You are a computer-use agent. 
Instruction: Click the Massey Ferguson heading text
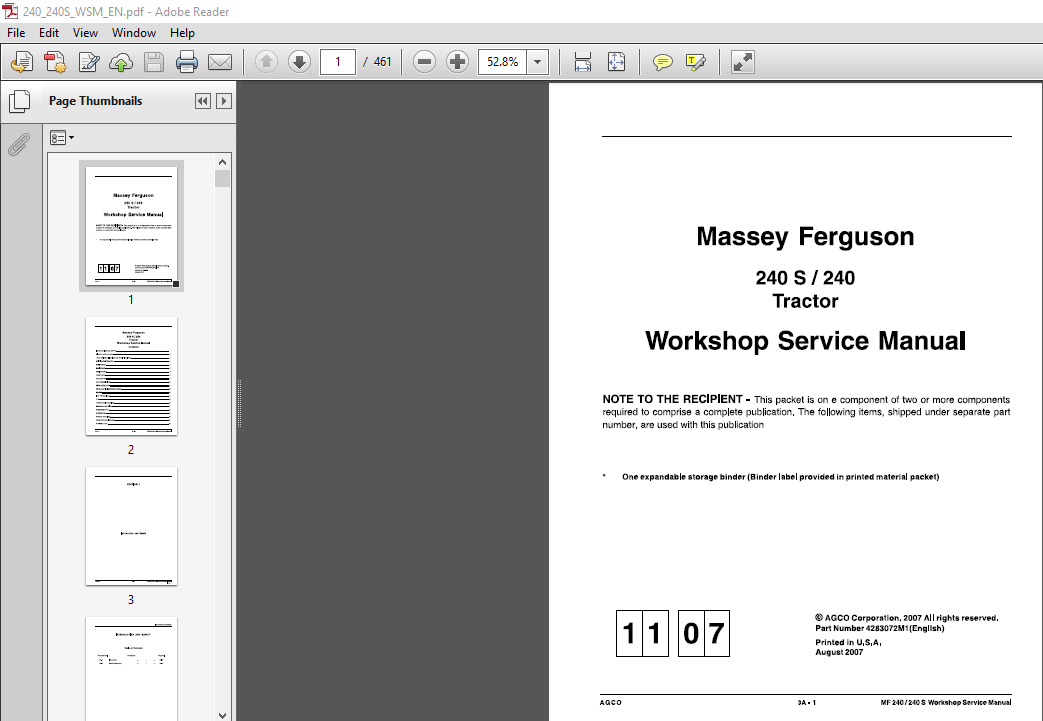tap(805, 237)
